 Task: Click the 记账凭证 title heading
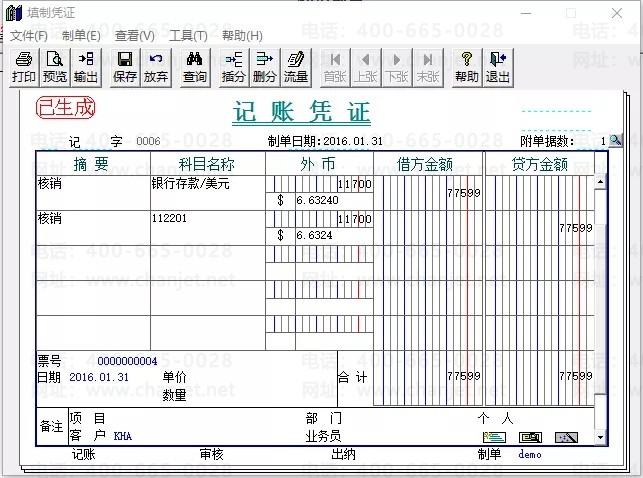(x=301, y=112)
